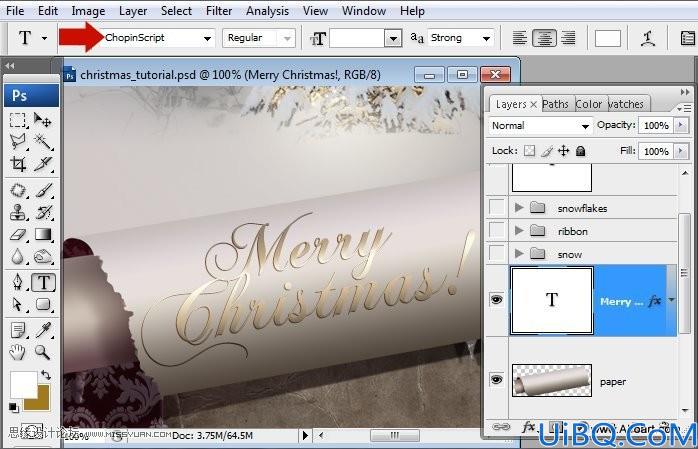
Task: Show the ribbon layer group
Action: point(497,230)
